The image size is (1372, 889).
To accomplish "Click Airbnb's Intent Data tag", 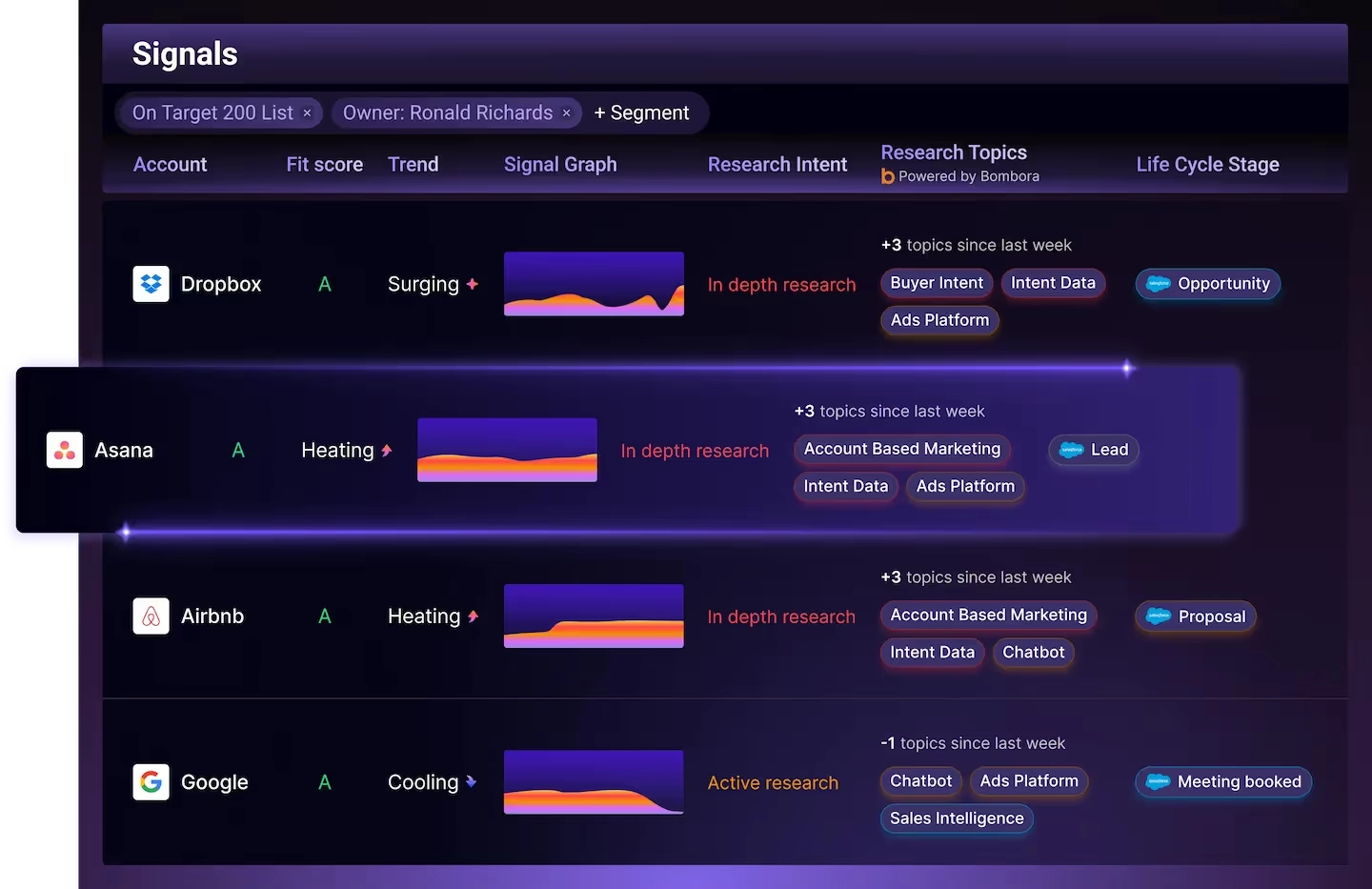I will [x=932, y=652].
